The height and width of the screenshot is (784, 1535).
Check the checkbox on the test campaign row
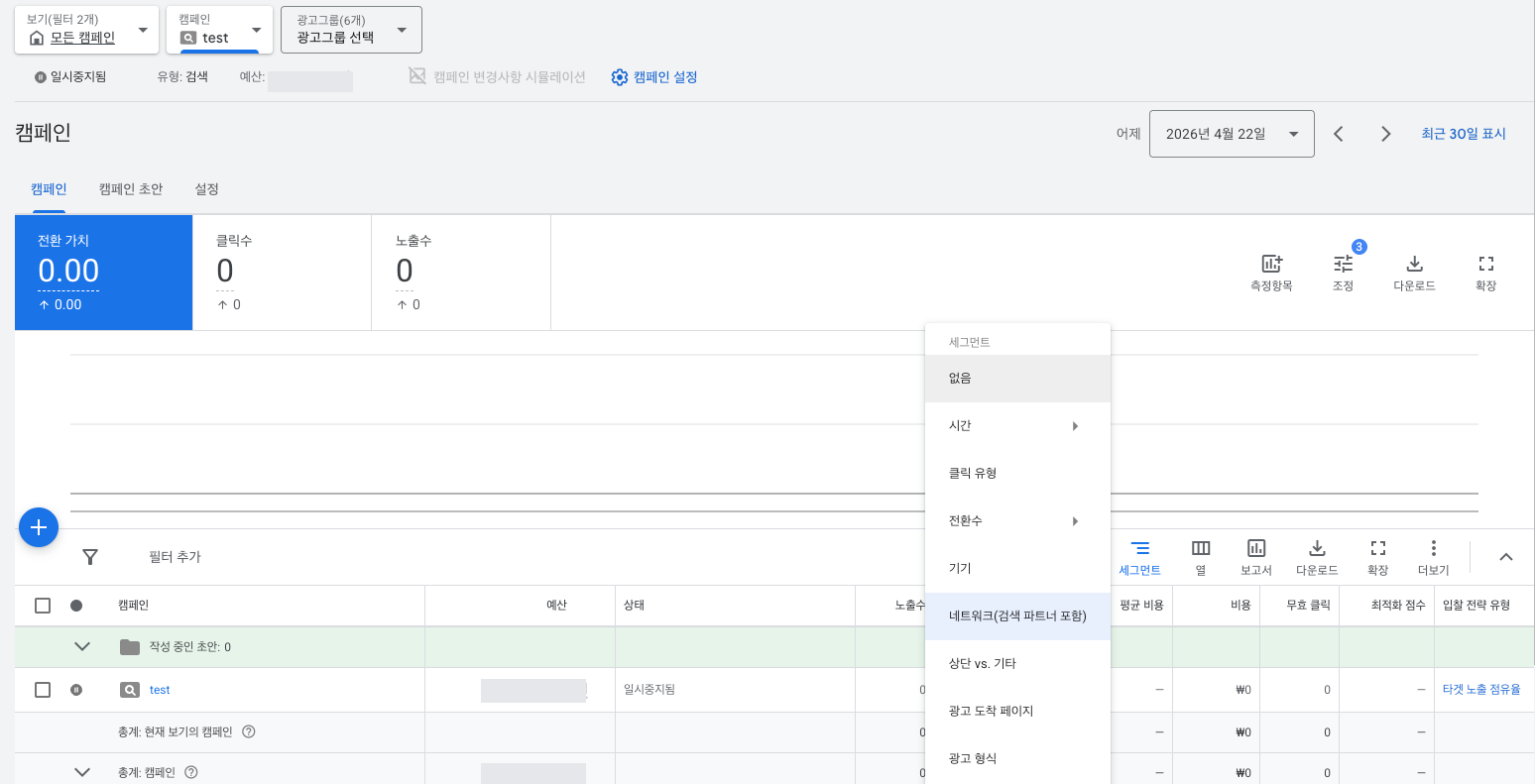42,689
